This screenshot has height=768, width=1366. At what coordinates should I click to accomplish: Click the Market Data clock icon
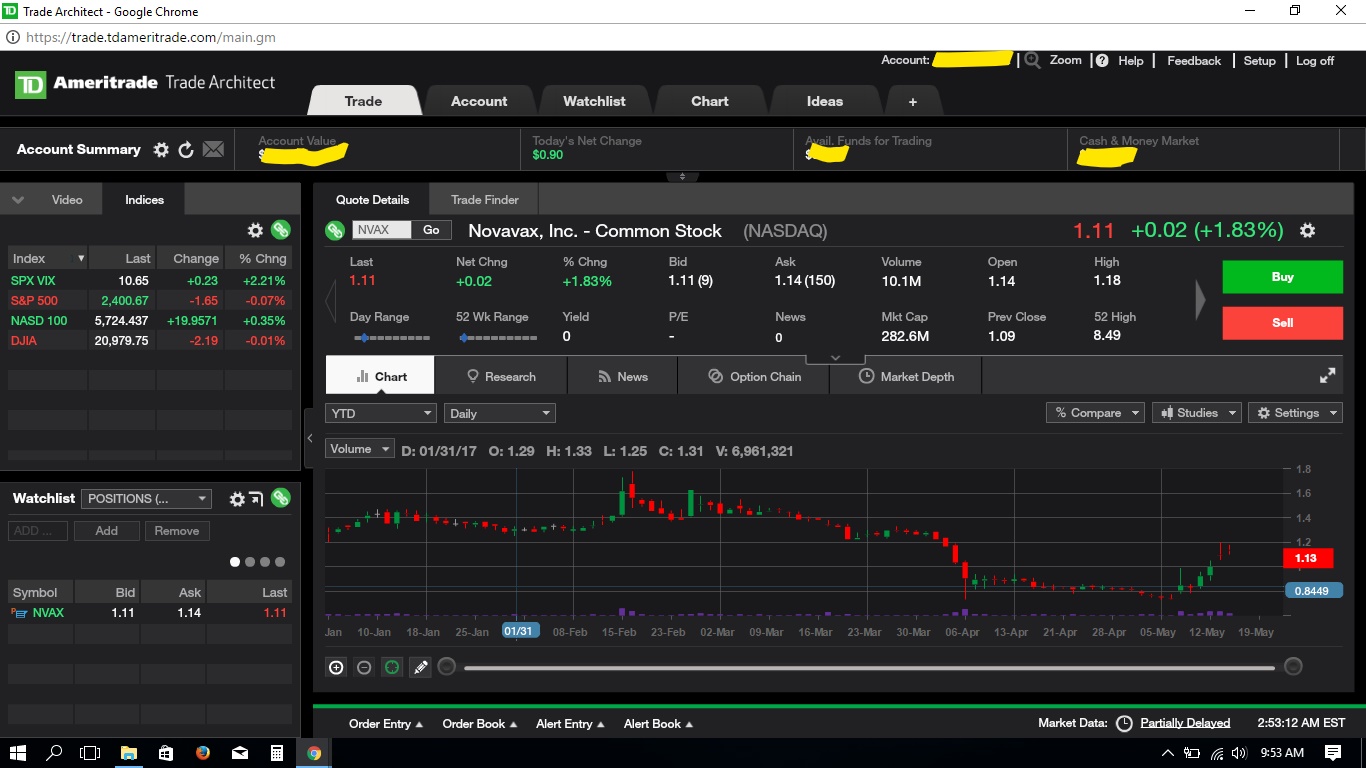1124,723
